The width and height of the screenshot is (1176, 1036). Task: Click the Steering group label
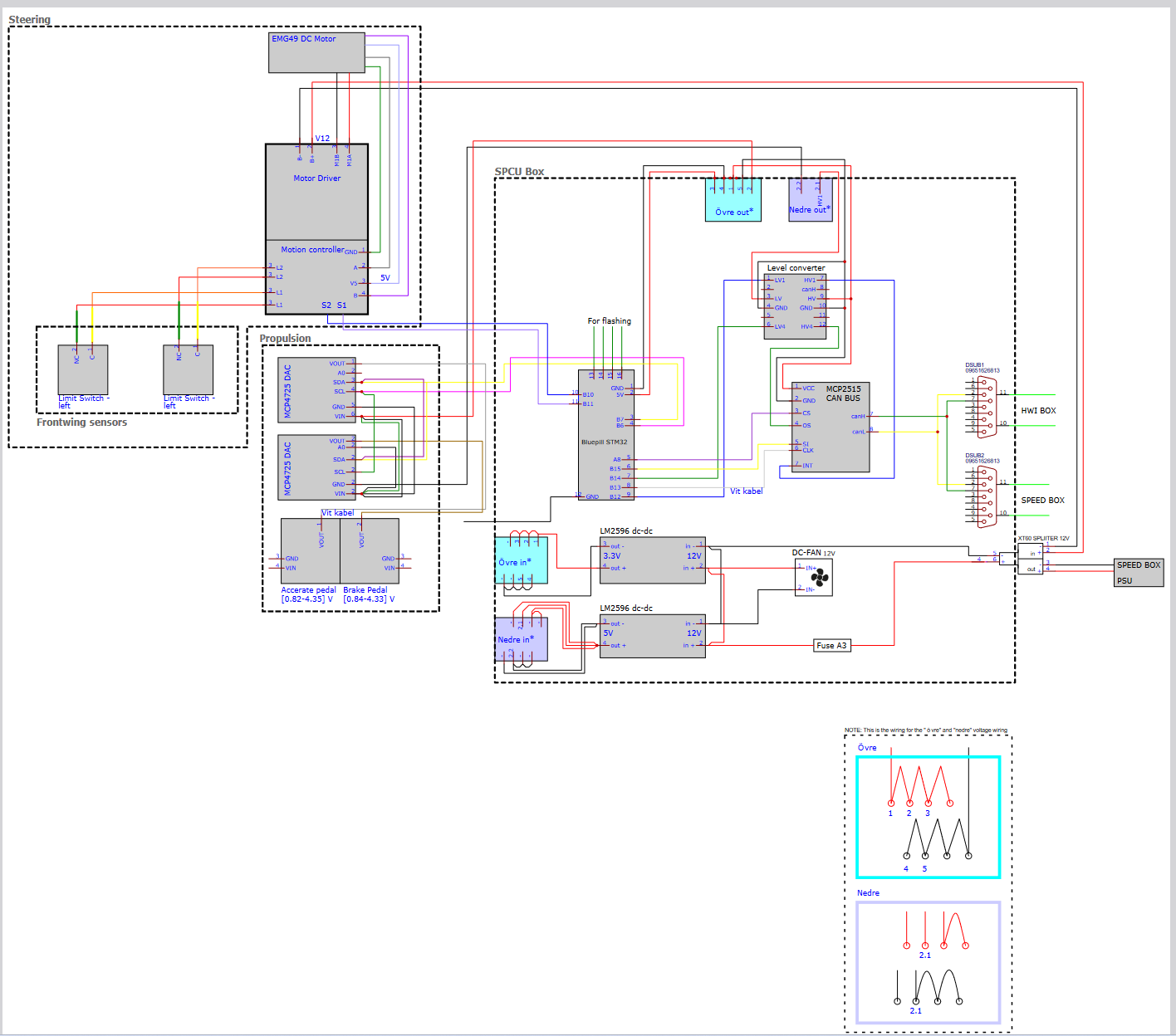[29, 20]
